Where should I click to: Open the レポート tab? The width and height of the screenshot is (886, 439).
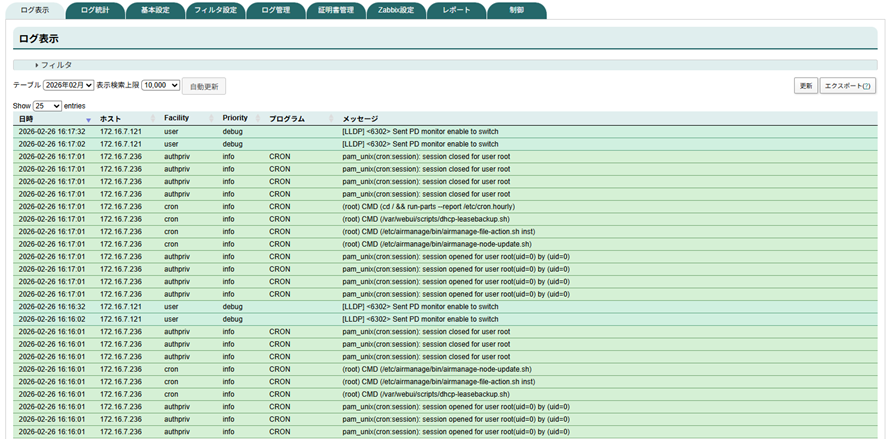coord(456,10)
